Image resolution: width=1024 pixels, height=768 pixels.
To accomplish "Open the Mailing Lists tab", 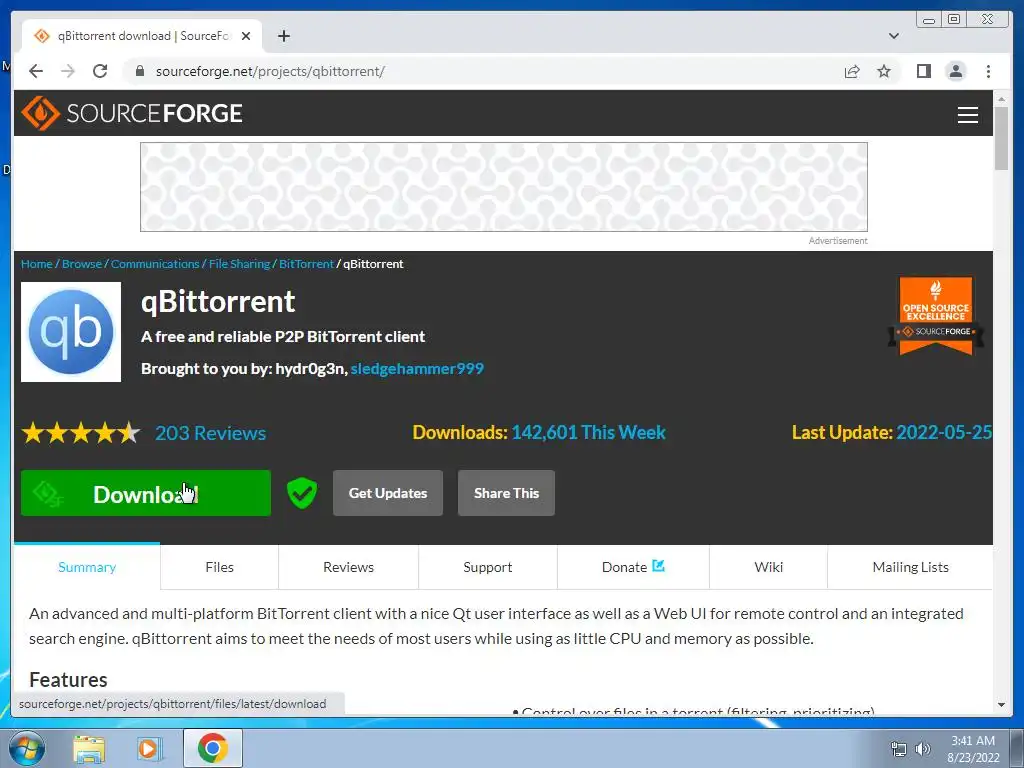I will (x=910, y=567).
